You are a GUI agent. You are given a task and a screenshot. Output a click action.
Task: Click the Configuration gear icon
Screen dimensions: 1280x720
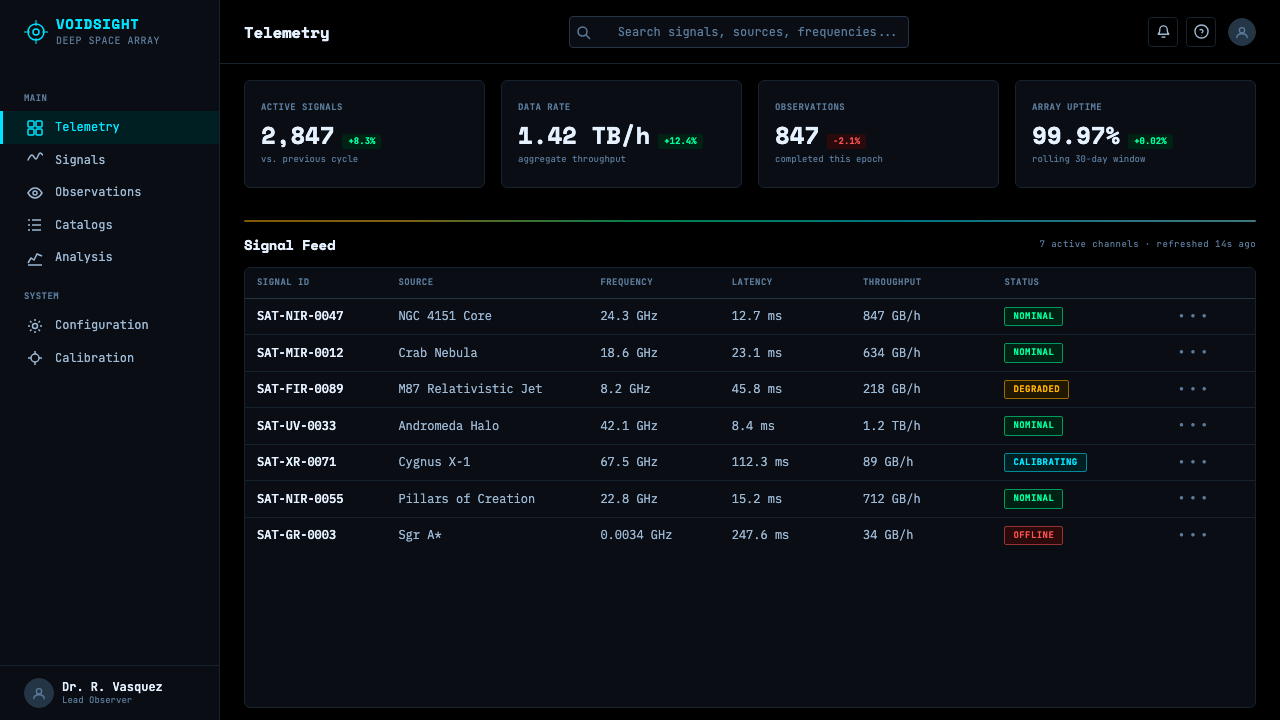[35, 325]
